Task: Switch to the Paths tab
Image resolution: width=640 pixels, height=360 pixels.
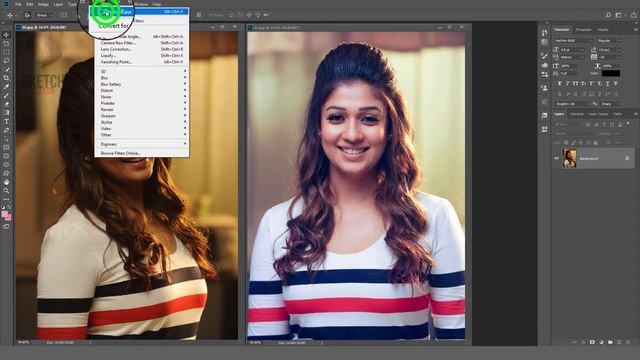Action: click(618, 114)
